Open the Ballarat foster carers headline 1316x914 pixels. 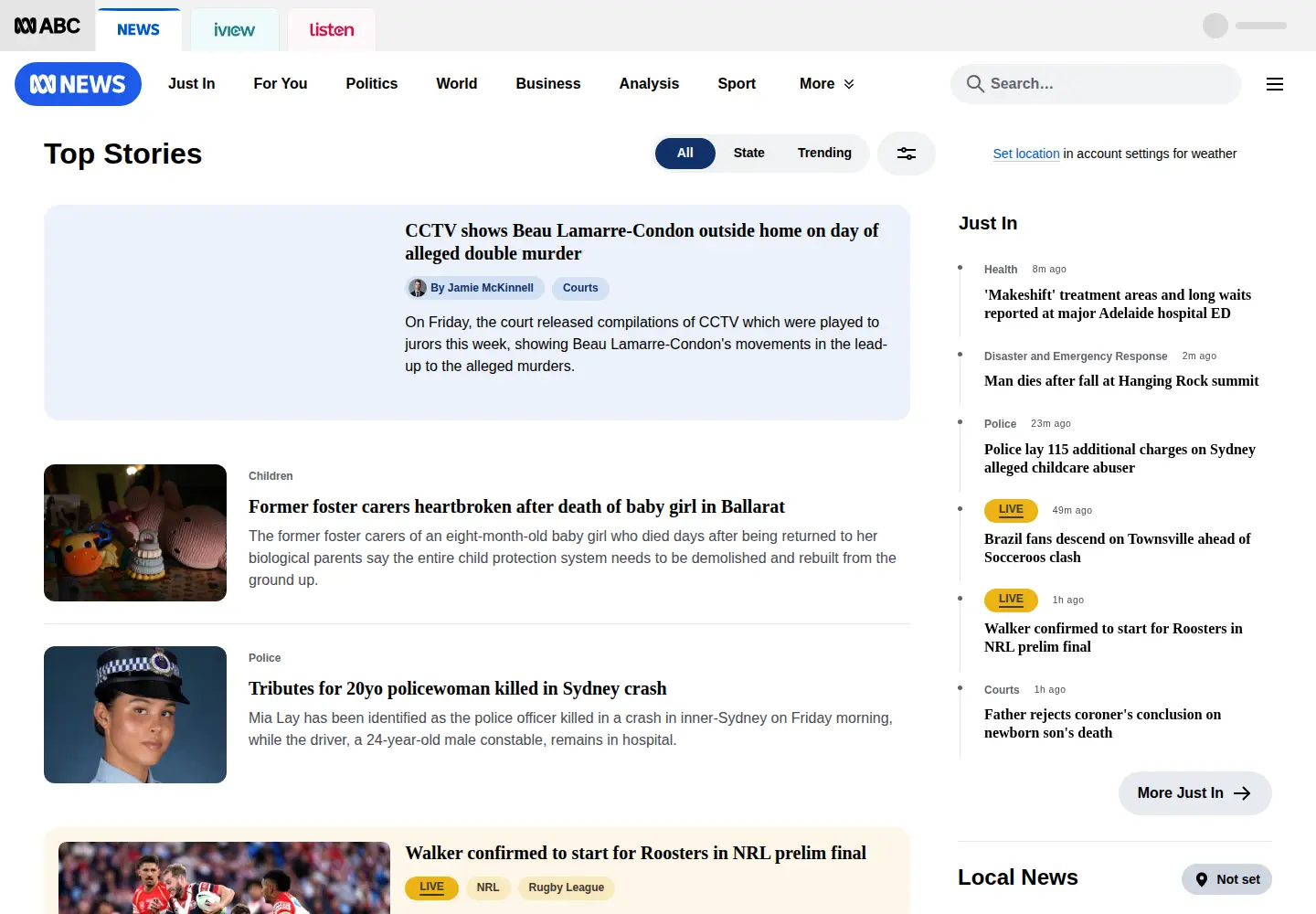pyautogui.click(x=516, y=506)
